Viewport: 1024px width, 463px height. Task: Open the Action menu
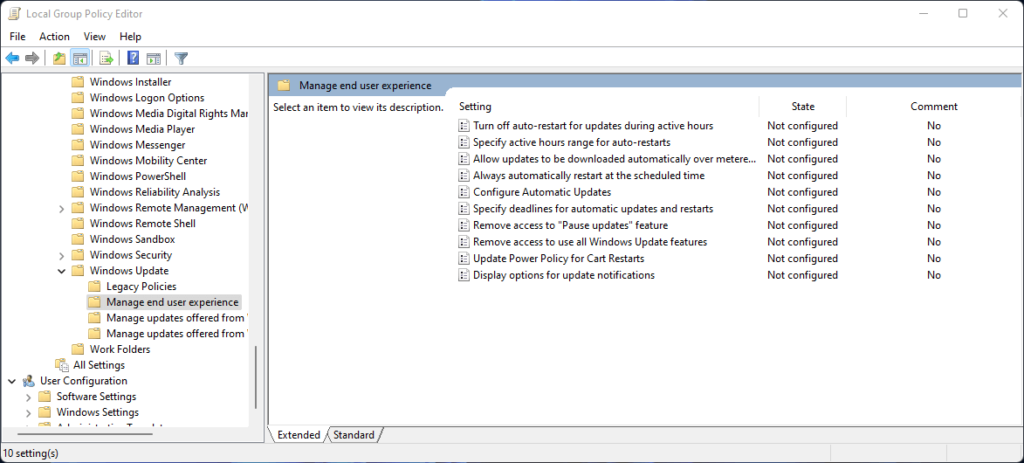[54, 37]
